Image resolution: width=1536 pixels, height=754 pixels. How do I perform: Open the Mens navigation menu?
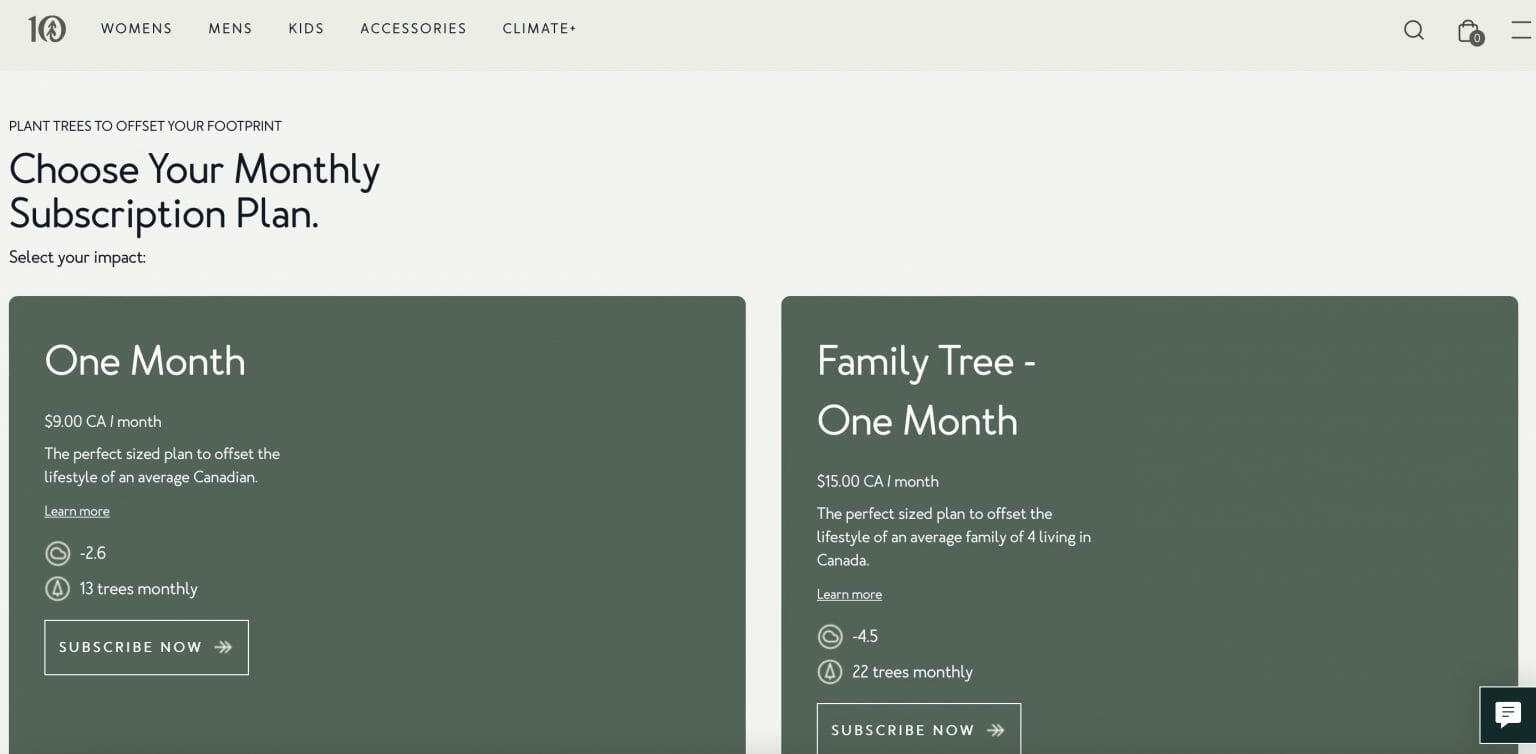click(x=230, y=29)
